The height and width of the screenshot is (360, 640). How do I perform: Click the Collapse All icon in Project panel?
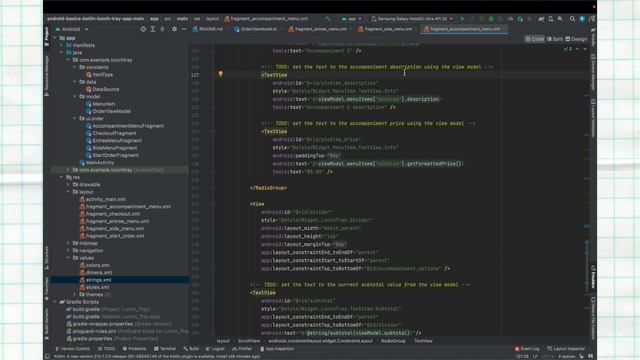click(x=162, y=29)
